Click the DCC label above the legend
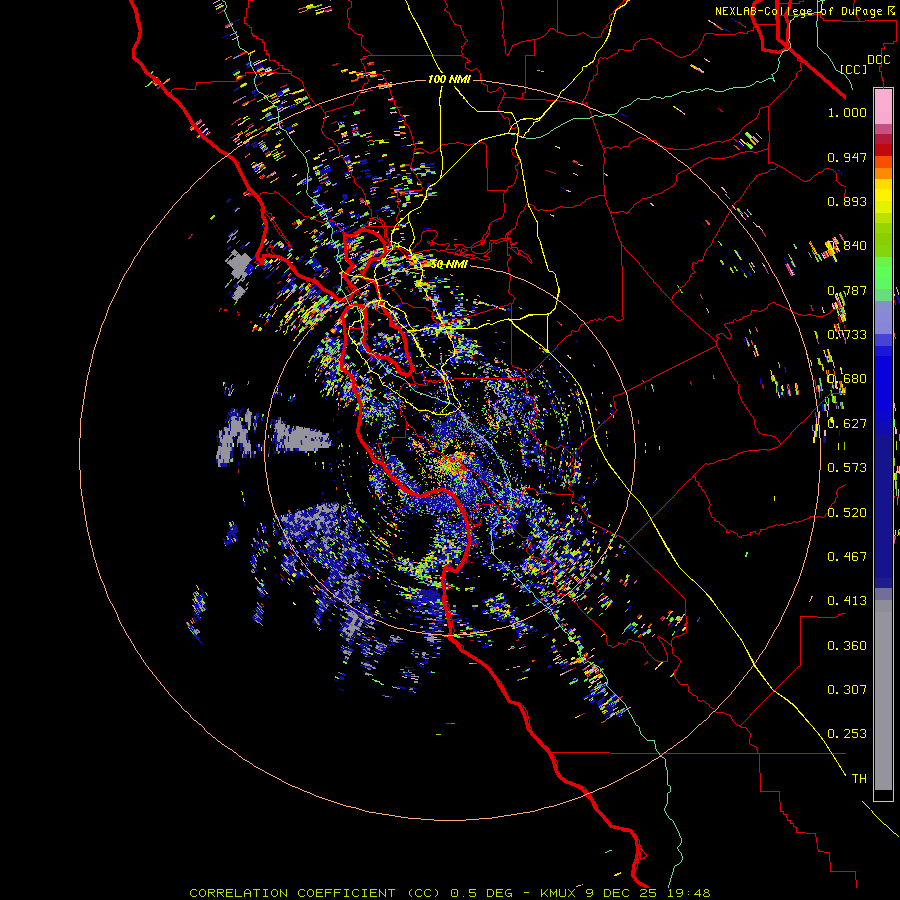The height and width of the screenshot is (900, 900). coord(878,60)
